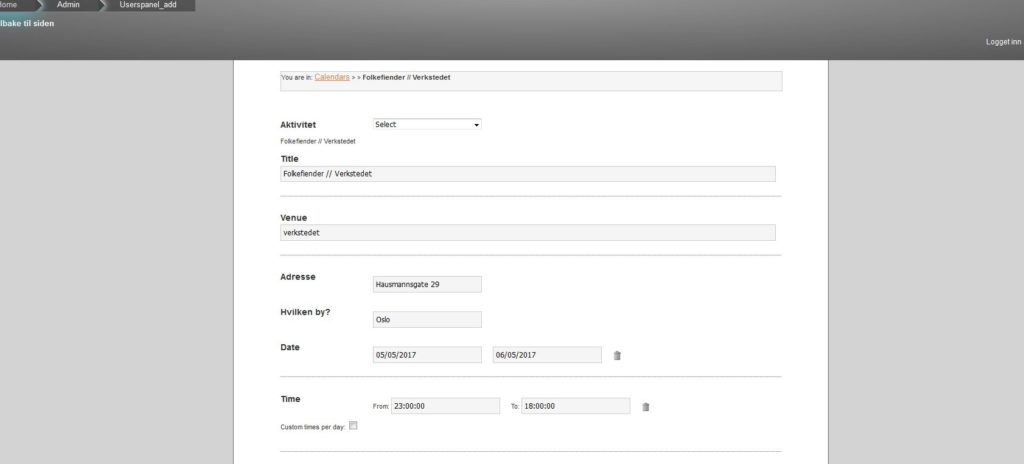The height and width of the screenshot is (464, 1024).
Task: Click the end date field 06/05/2017
Action: coord(547,355)
